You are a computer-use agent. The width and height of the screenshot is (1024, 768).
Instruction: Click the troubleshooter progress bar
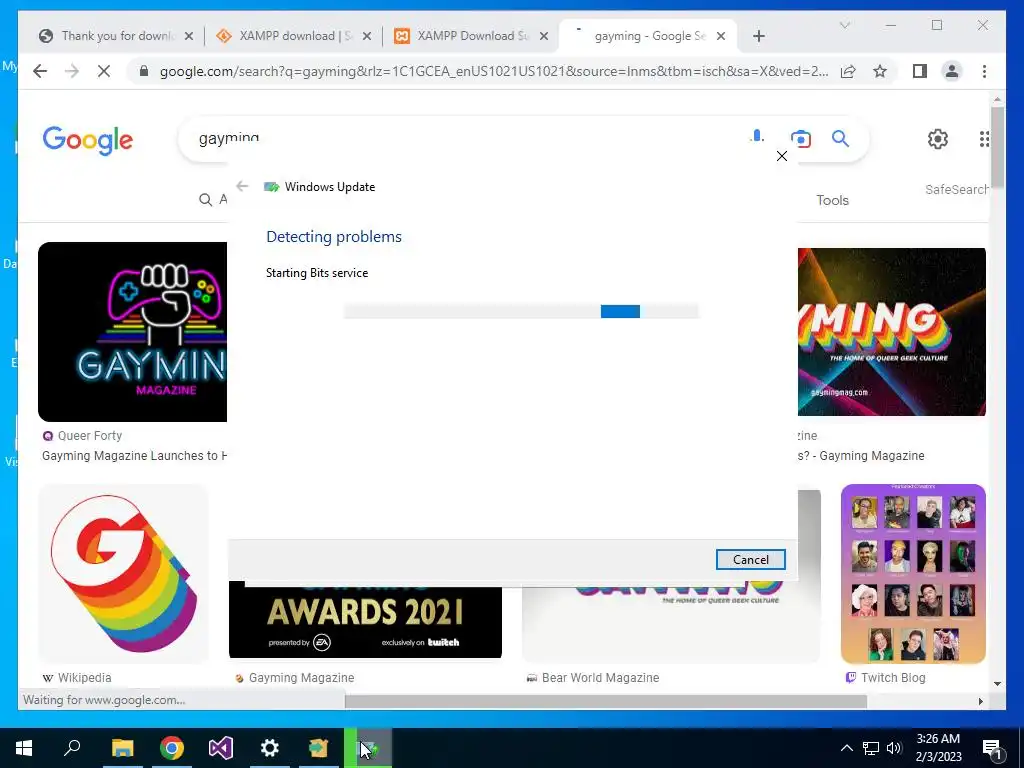[521, 312]
